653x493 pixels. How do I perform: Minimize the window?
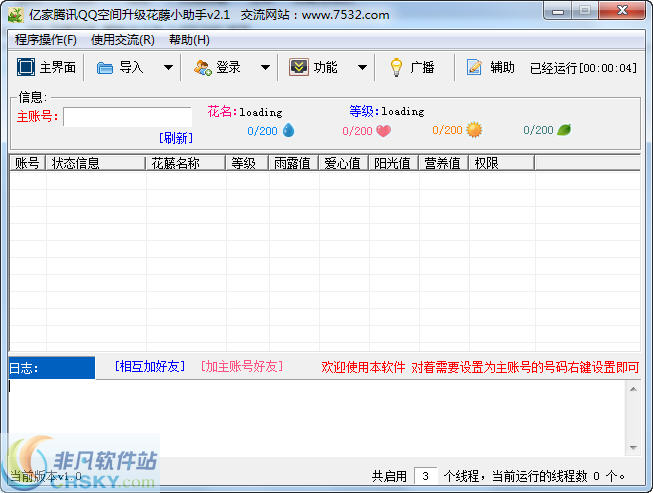558,11
